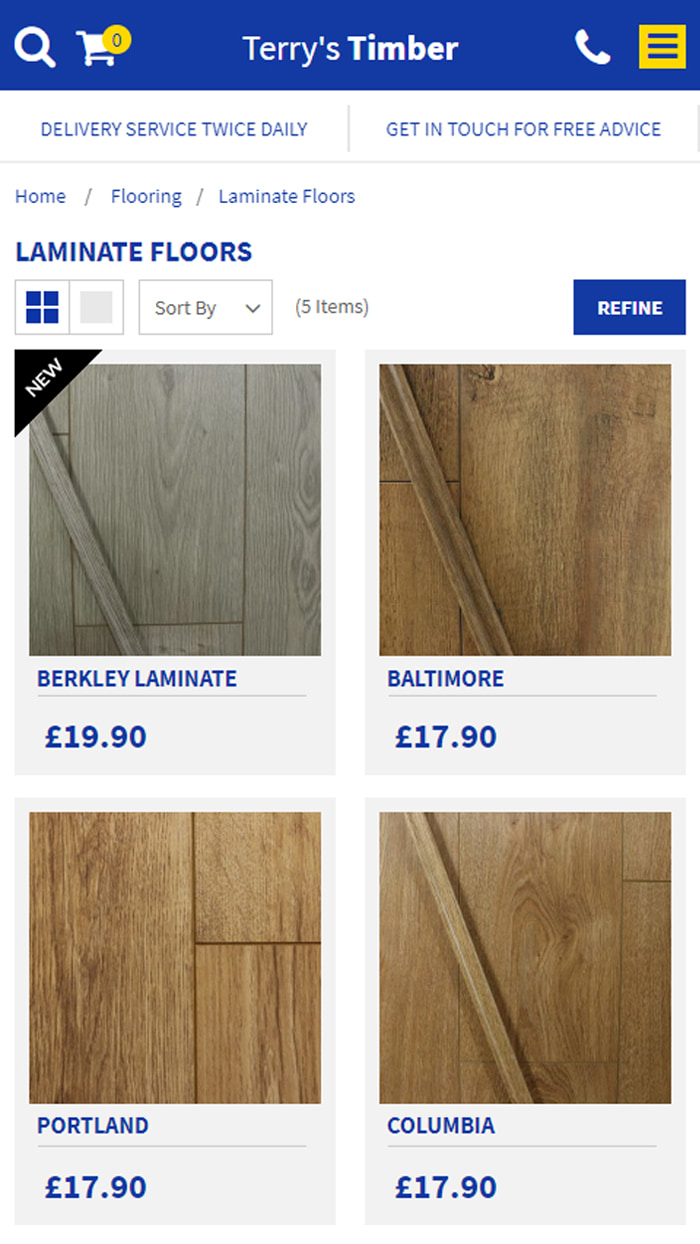
Task: Tap the phone call icon
Action: pyautogui.click(x=592, y=47)
